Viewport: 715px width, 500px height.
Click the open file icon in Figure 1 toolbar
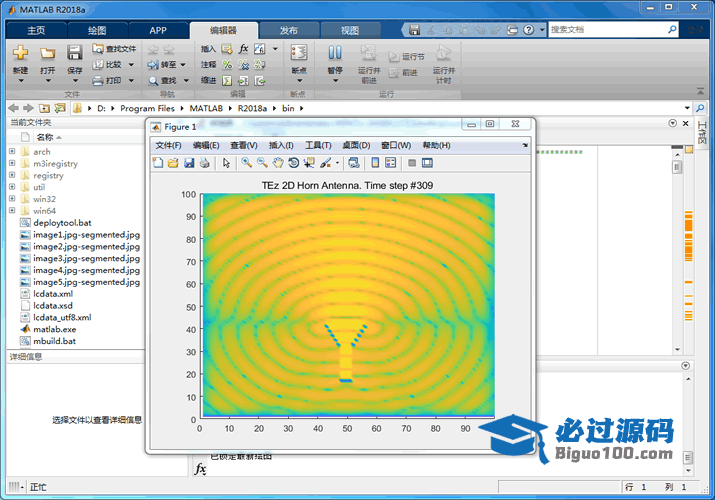[x=173, y=163]
